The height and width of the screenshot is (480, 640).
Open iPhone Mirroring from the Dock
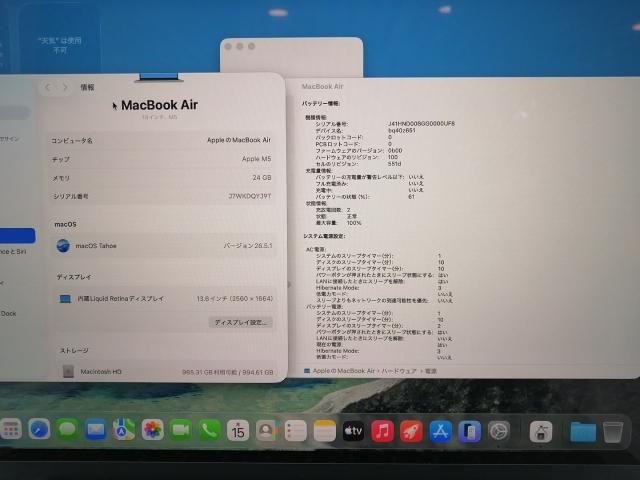coord(470,432)
